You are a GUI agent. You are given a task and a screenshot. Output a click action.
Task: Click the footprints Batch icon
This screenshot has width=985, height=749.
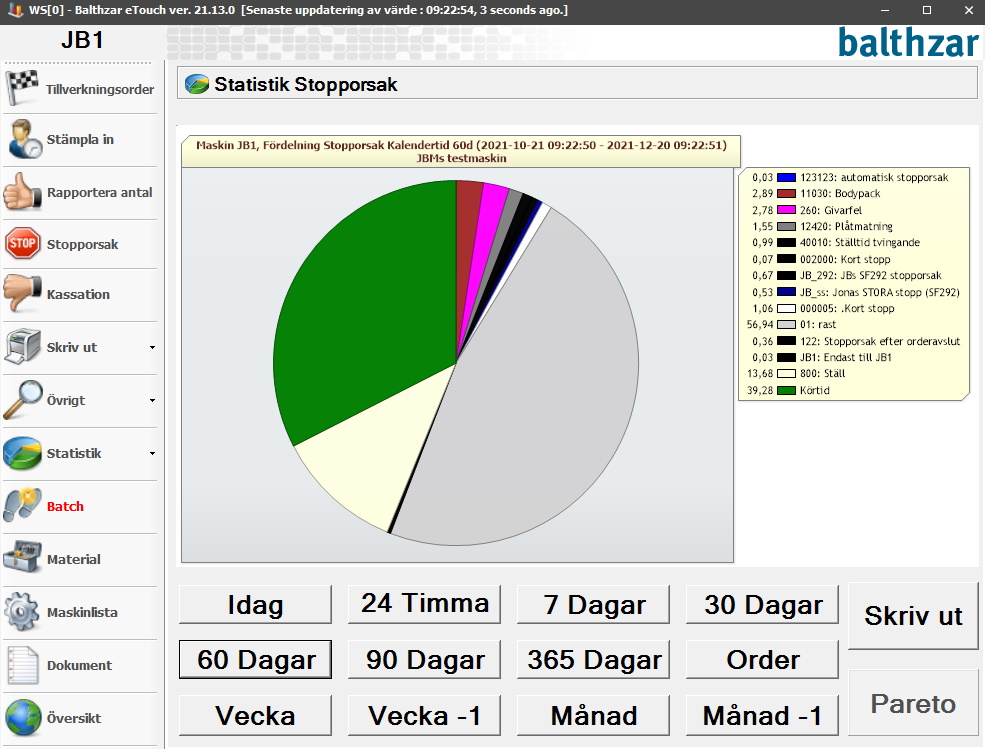pos(23,506)
